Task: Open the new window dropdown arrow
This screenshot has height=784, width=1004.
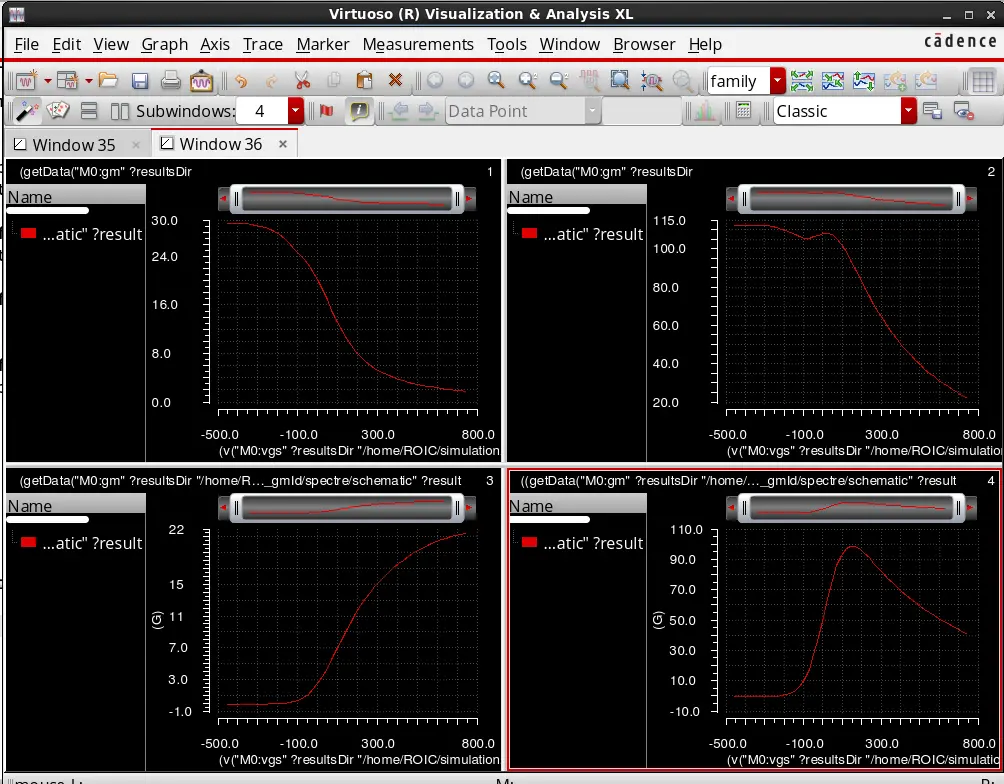Action: [47, 81]
